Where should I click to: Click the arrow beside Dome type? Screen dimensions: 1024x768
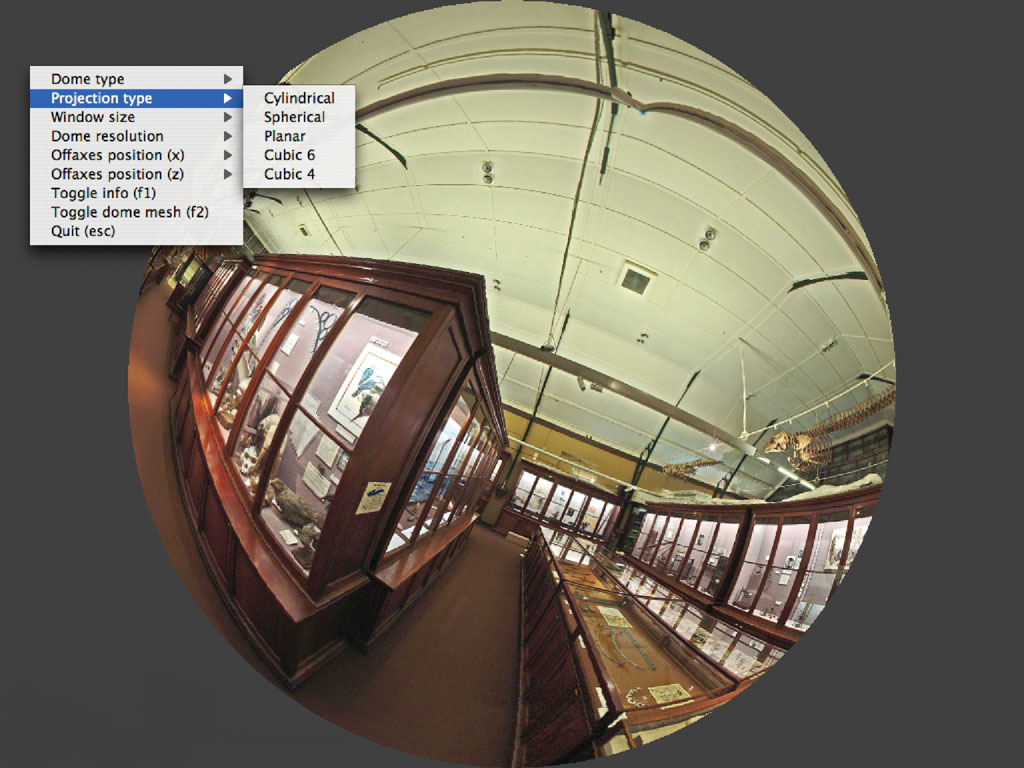click(228, 79)
